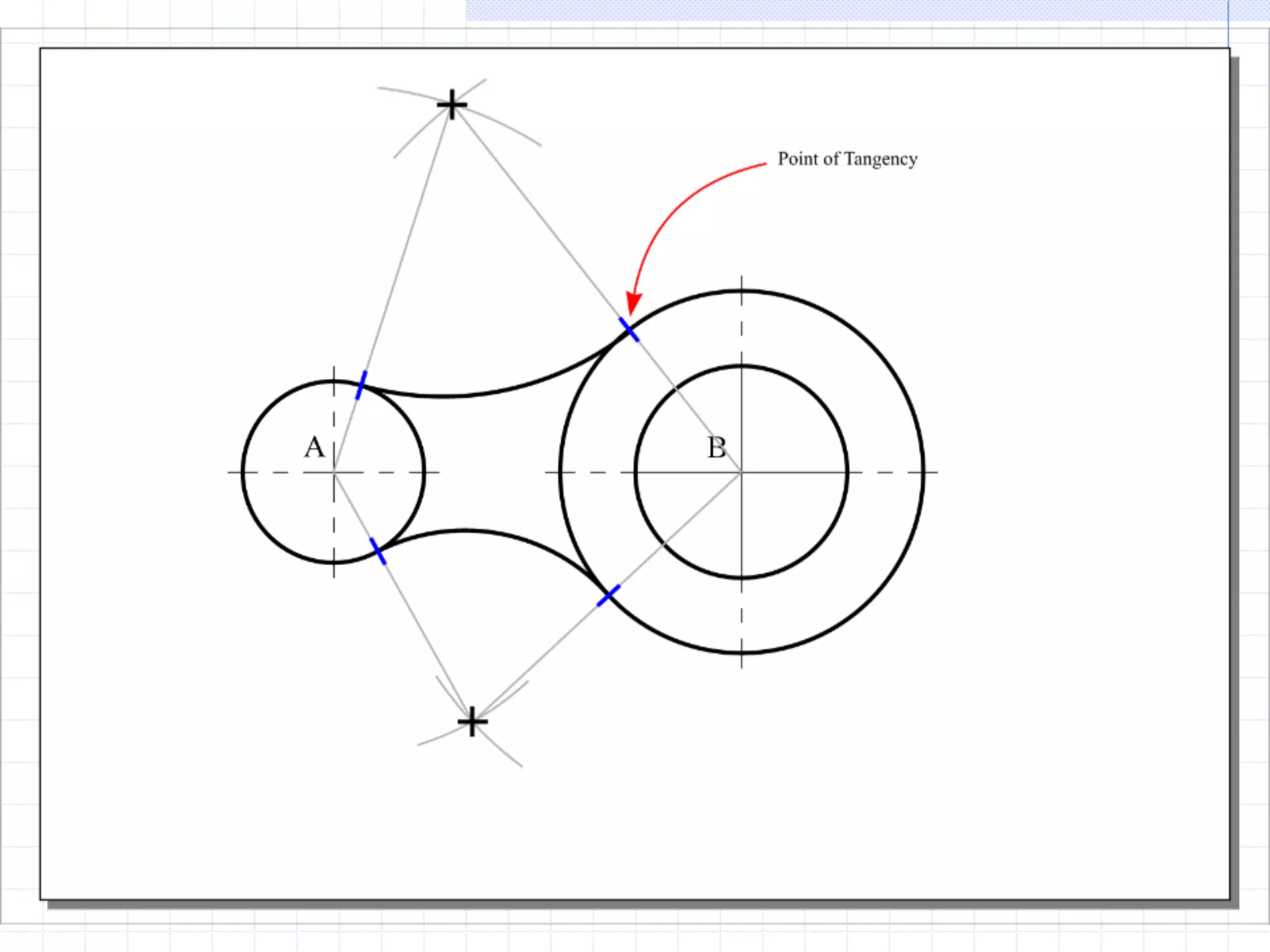The width and height of the screenshot is (1270, 952).
Task: Click the lower cross mark arc center
Action: (473, 721)
